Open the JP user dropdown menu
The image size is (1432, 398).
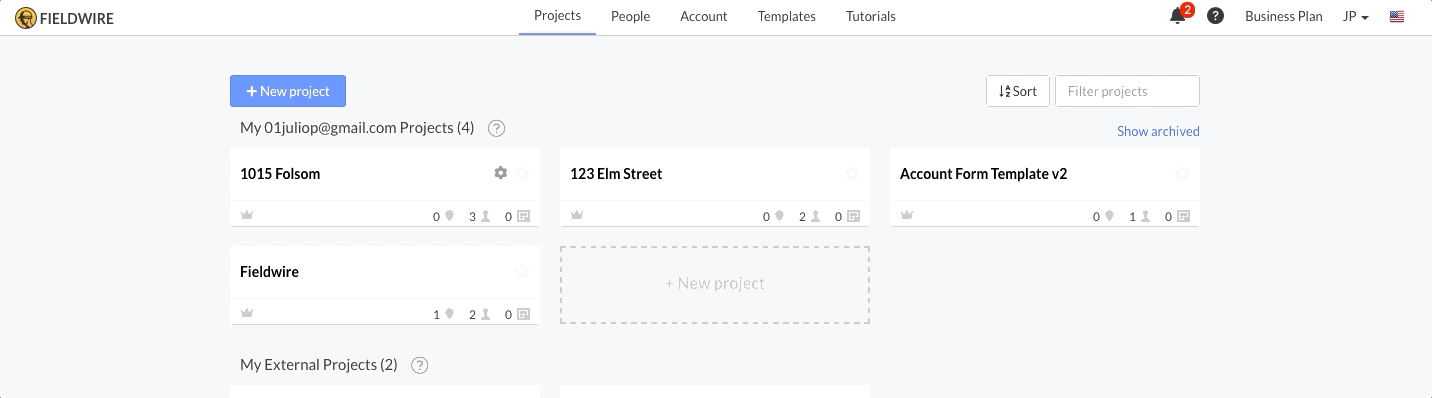[1355, 16]
